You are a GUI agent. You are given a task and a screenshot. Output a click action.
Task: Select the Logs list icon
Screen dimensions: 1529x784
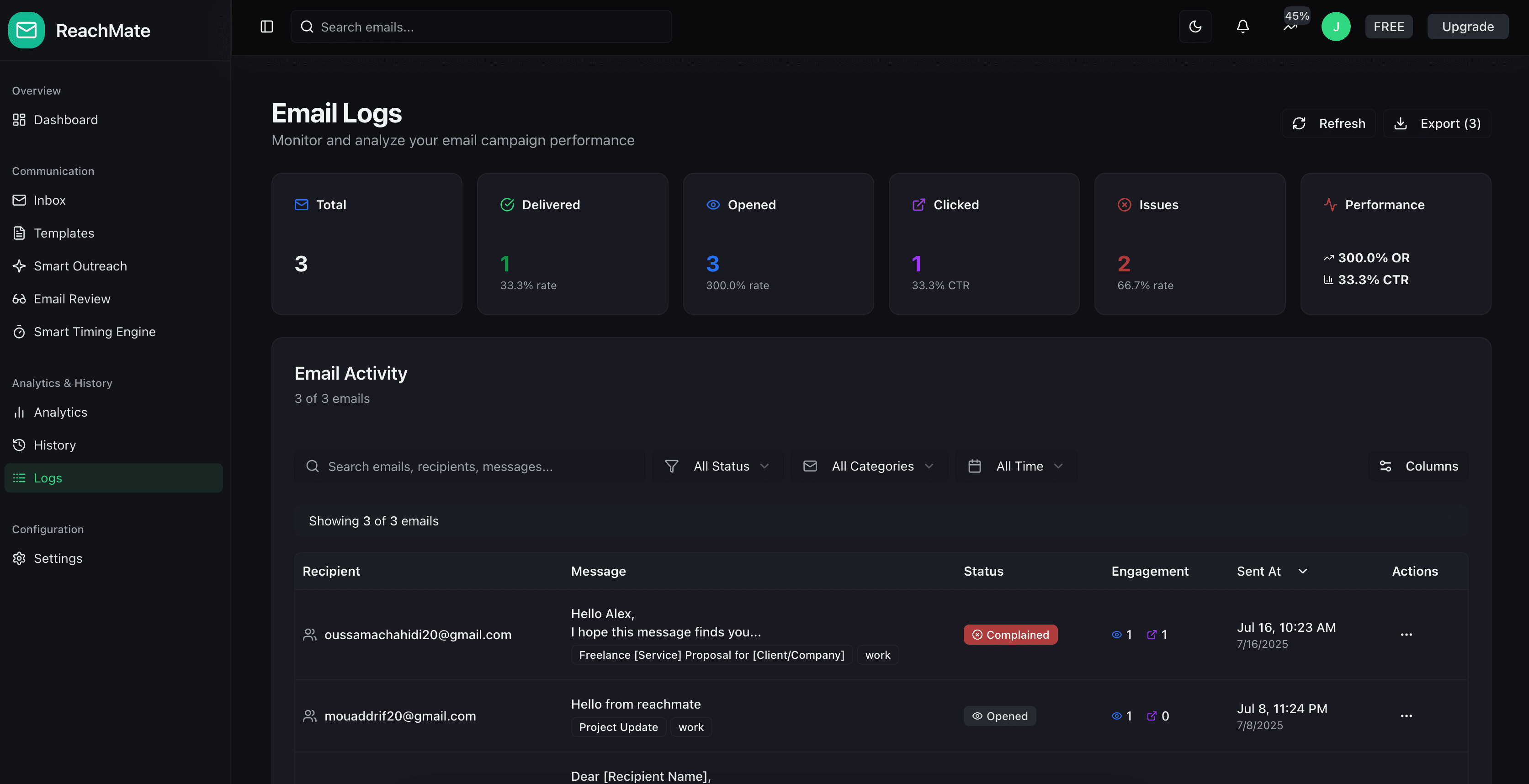point(19,478)
